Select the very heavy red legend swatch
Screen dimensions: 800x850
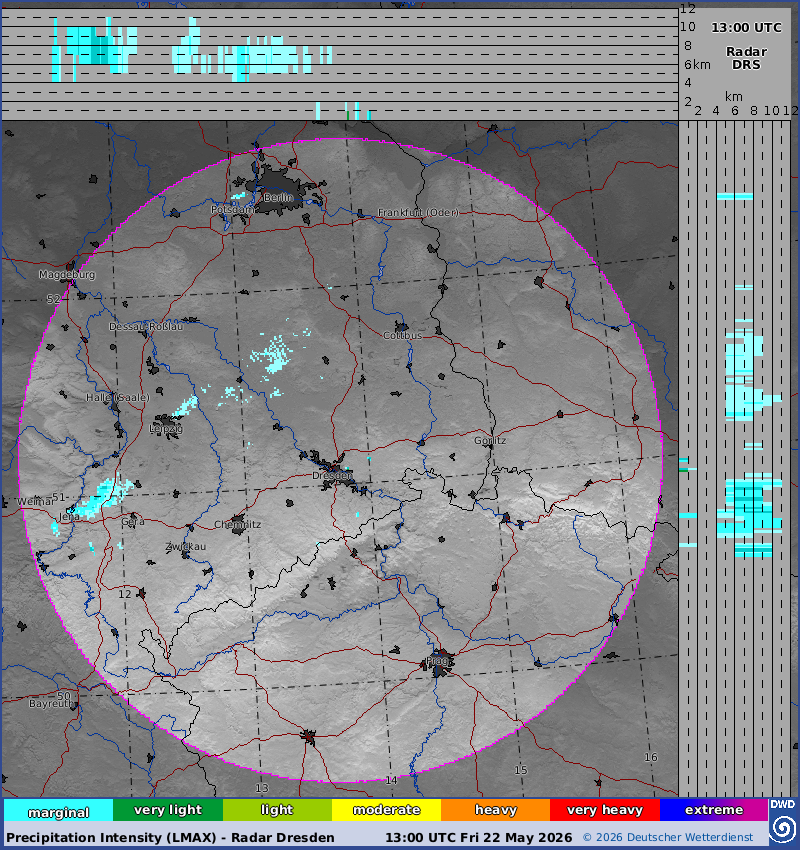605,810
